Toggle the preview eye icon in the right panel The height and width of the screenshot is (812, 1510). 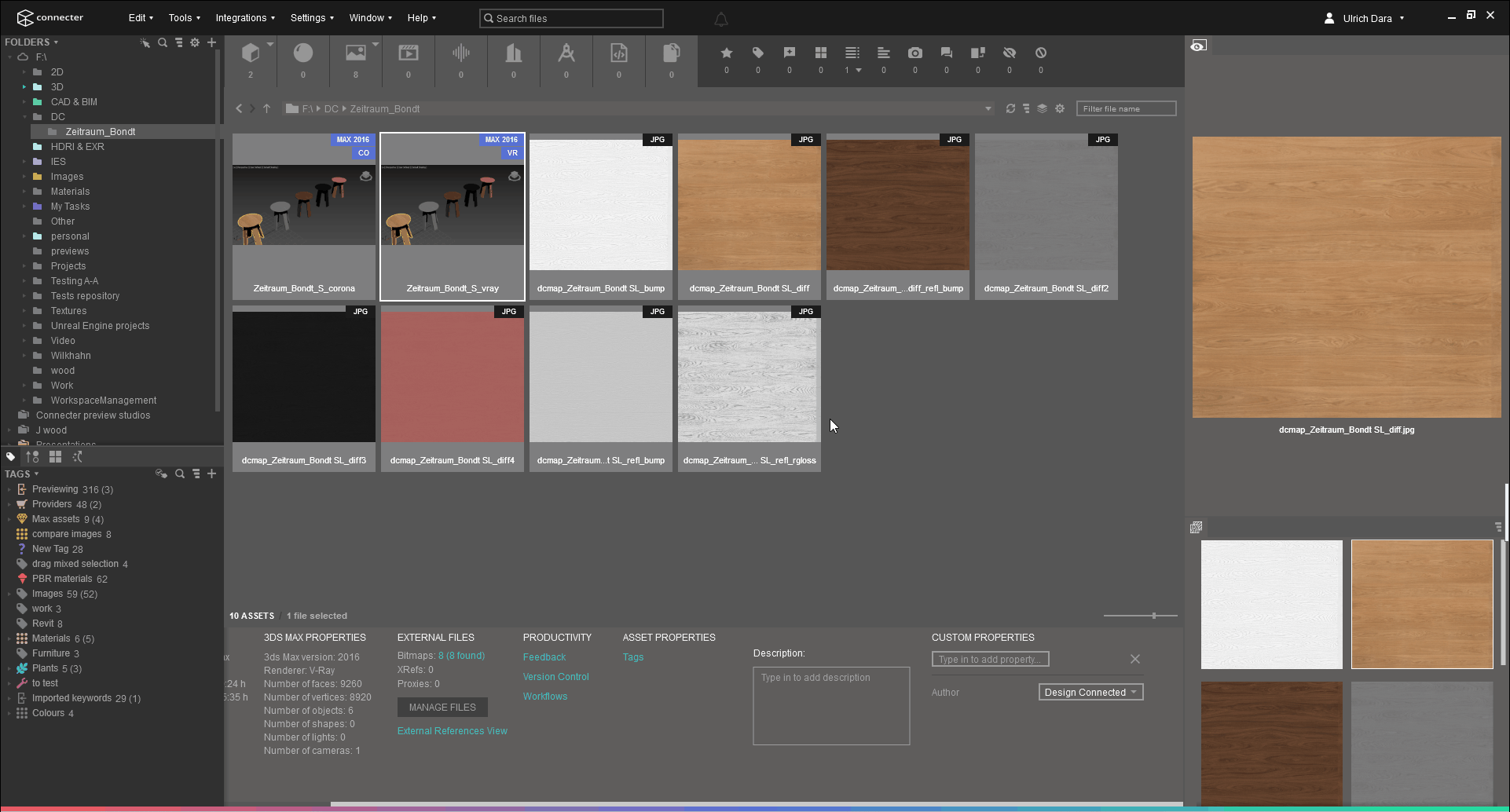[1197, 46]
